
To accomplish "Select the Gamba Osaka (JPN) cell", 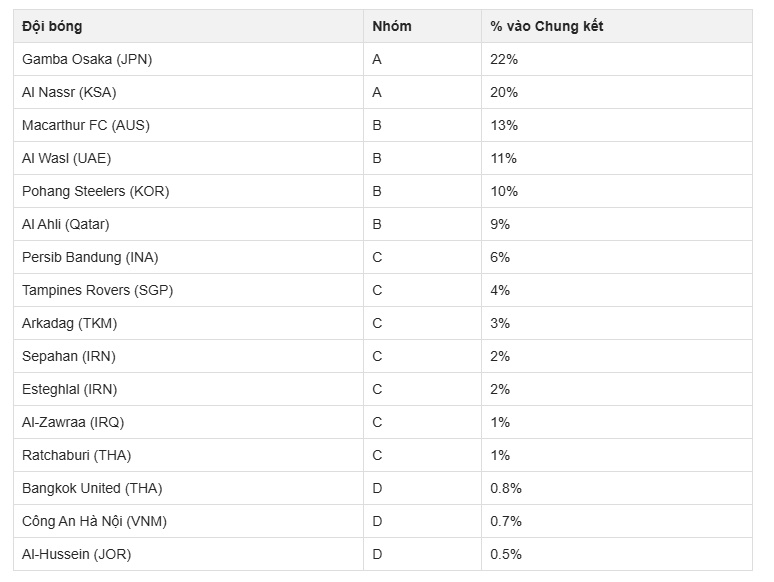I will (87, 59).
